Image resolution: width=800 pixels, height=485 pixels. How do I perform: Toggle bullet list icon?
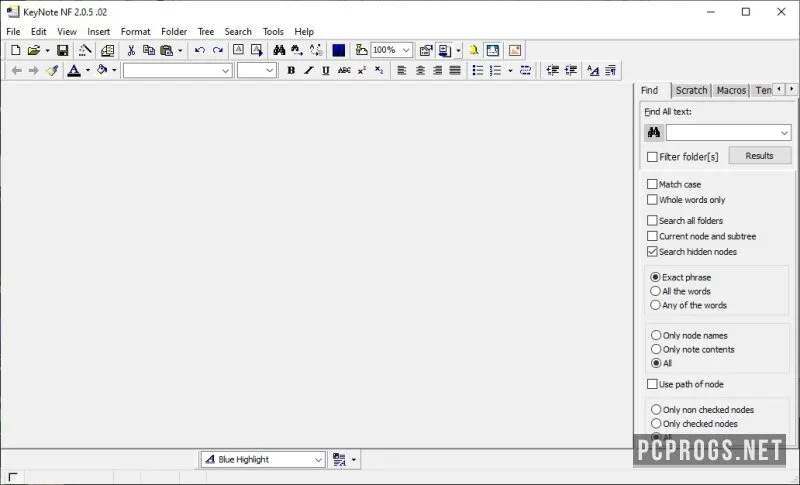[x=478, y=70]
